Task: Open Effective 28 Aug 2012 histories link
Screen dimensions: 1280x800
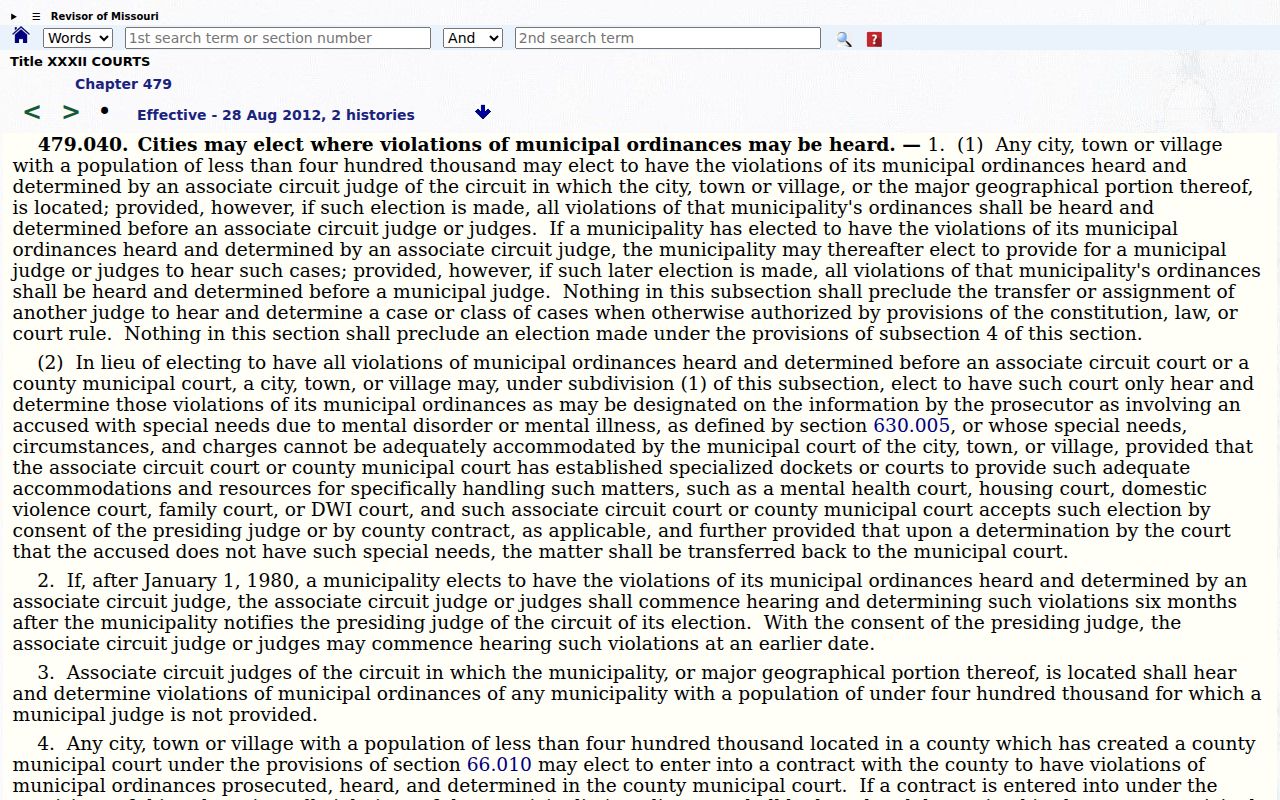Action: (276, 115)
